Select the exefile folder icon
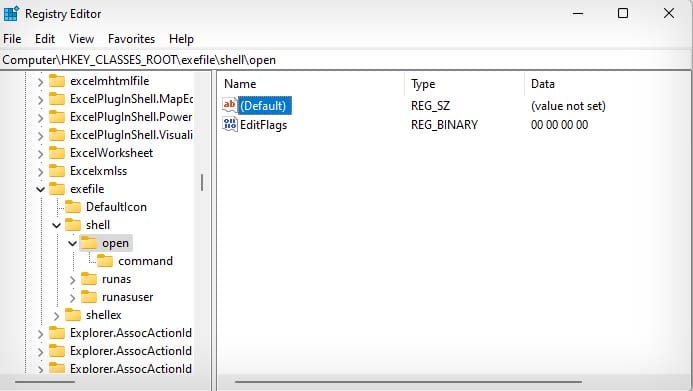Viewport: 693px width, 391px height. [57, 189]
